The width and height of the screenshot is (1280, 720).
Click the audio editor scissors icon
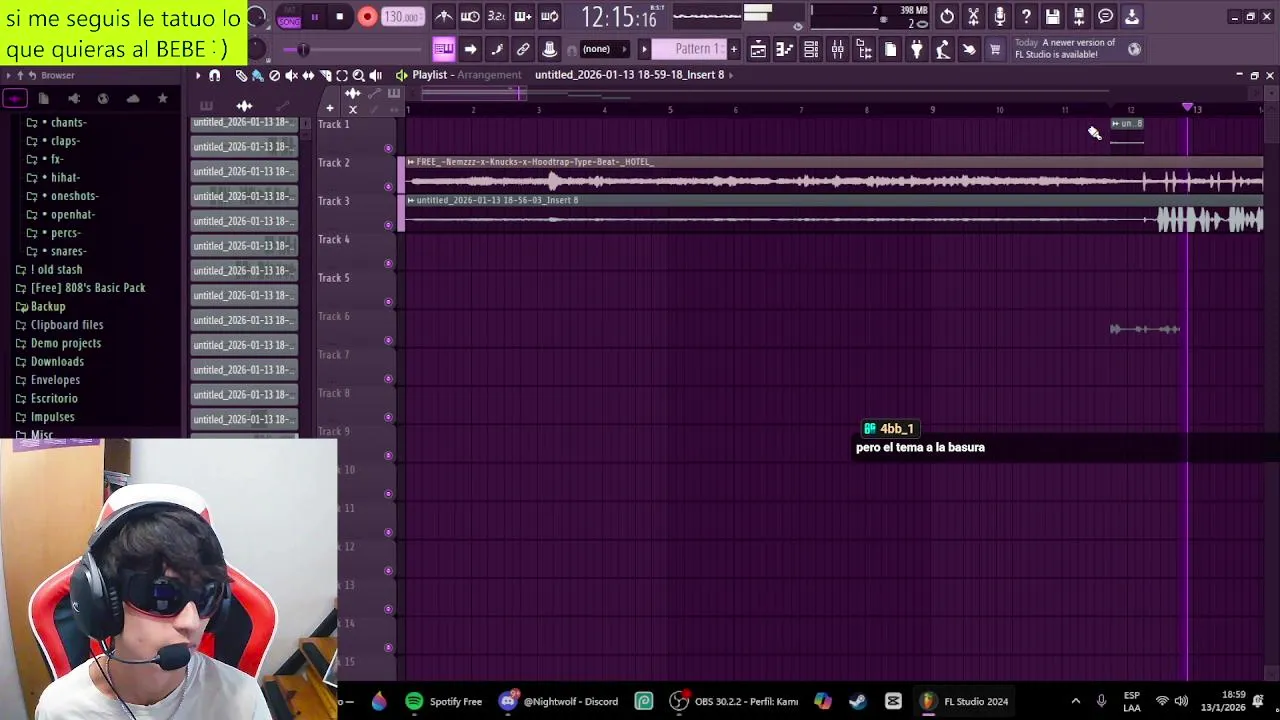coord(973,16)
